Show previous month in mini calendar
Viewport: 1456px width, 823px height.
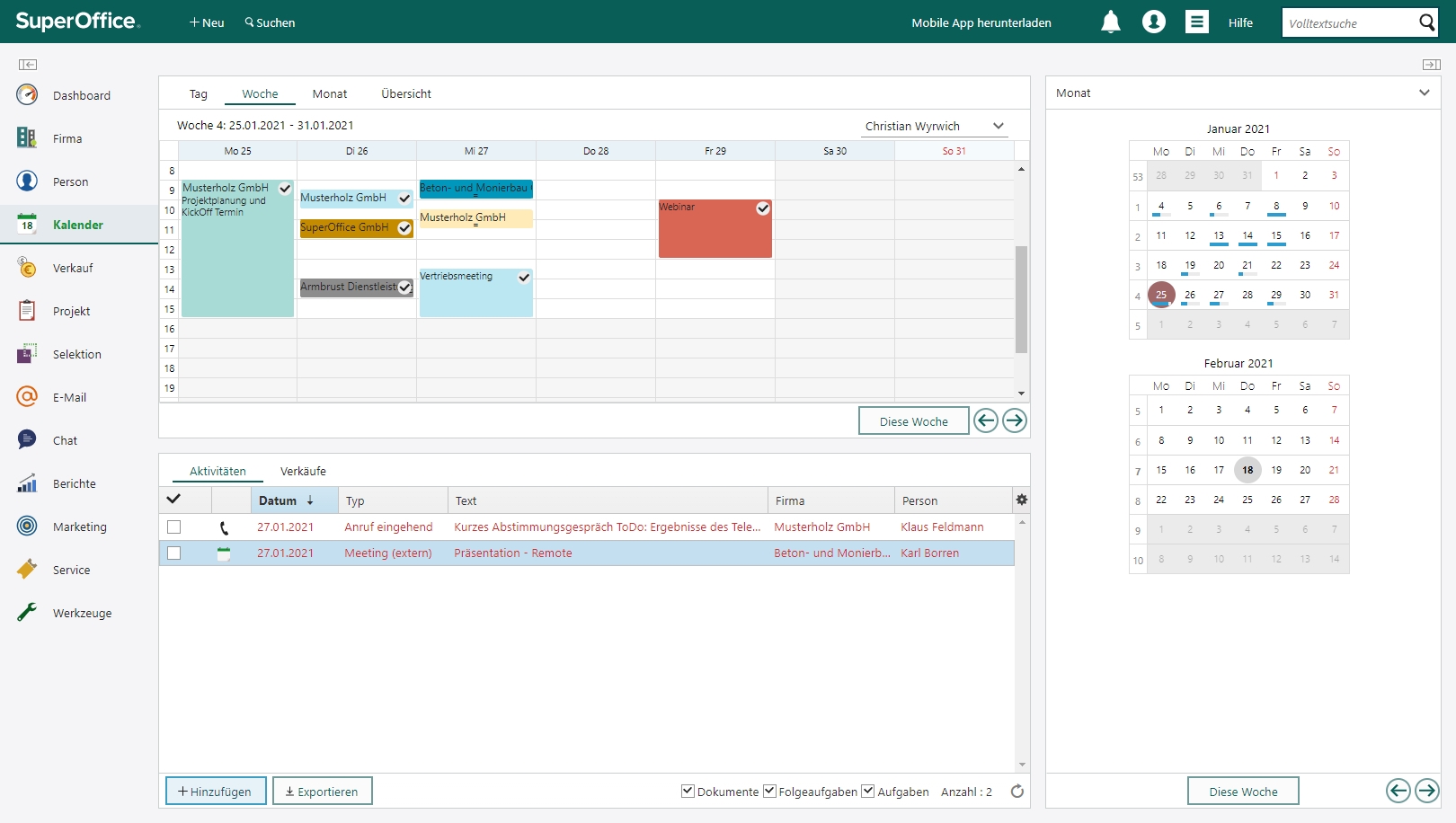pyautogui.click(x=1398, y=791)
